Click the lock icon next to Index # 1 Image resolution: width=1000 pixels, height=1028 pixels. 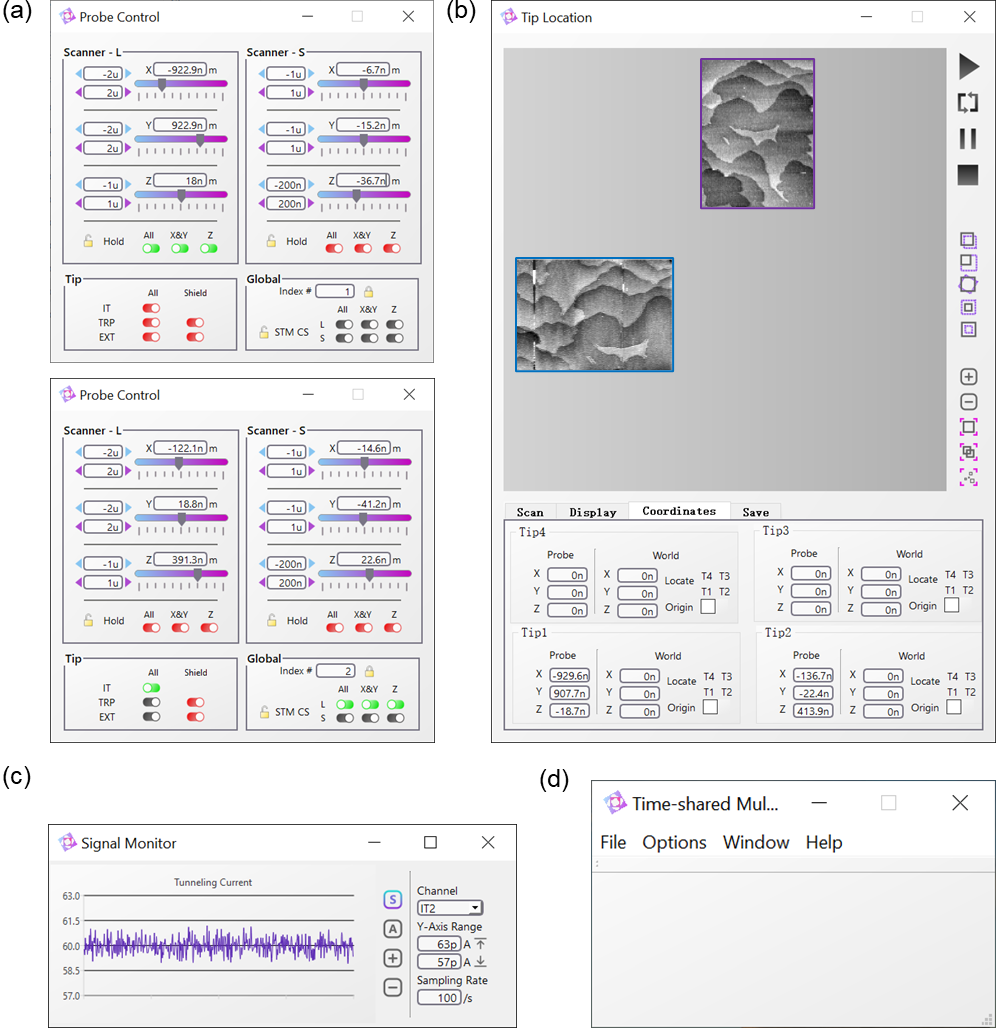pos(369,291)
